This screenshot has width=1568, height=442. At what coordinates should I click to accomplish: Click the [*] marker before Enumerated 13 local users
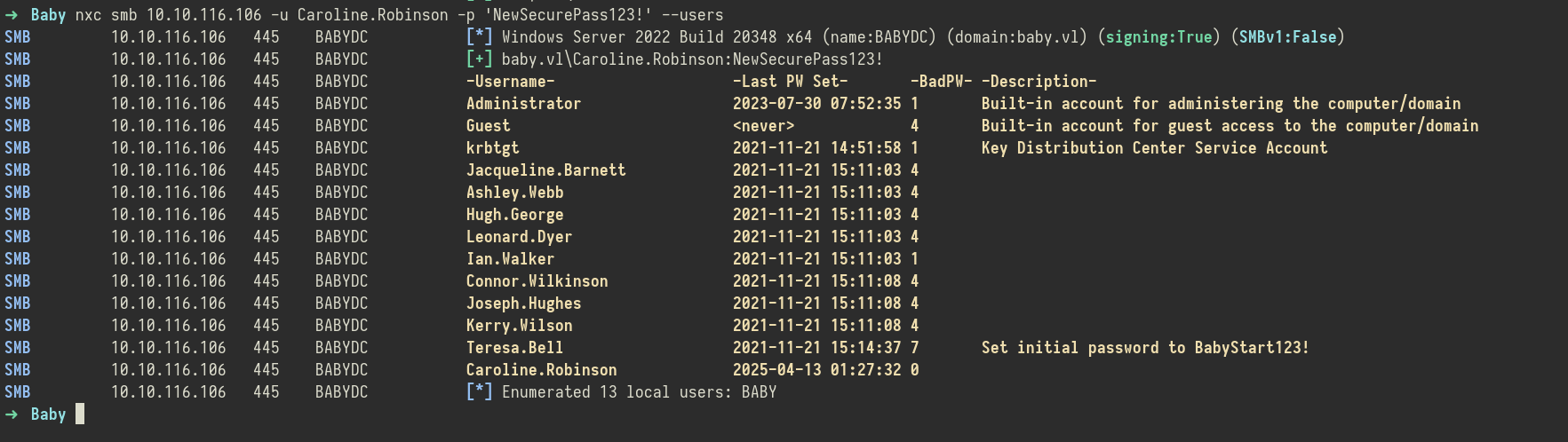[479, 392]
